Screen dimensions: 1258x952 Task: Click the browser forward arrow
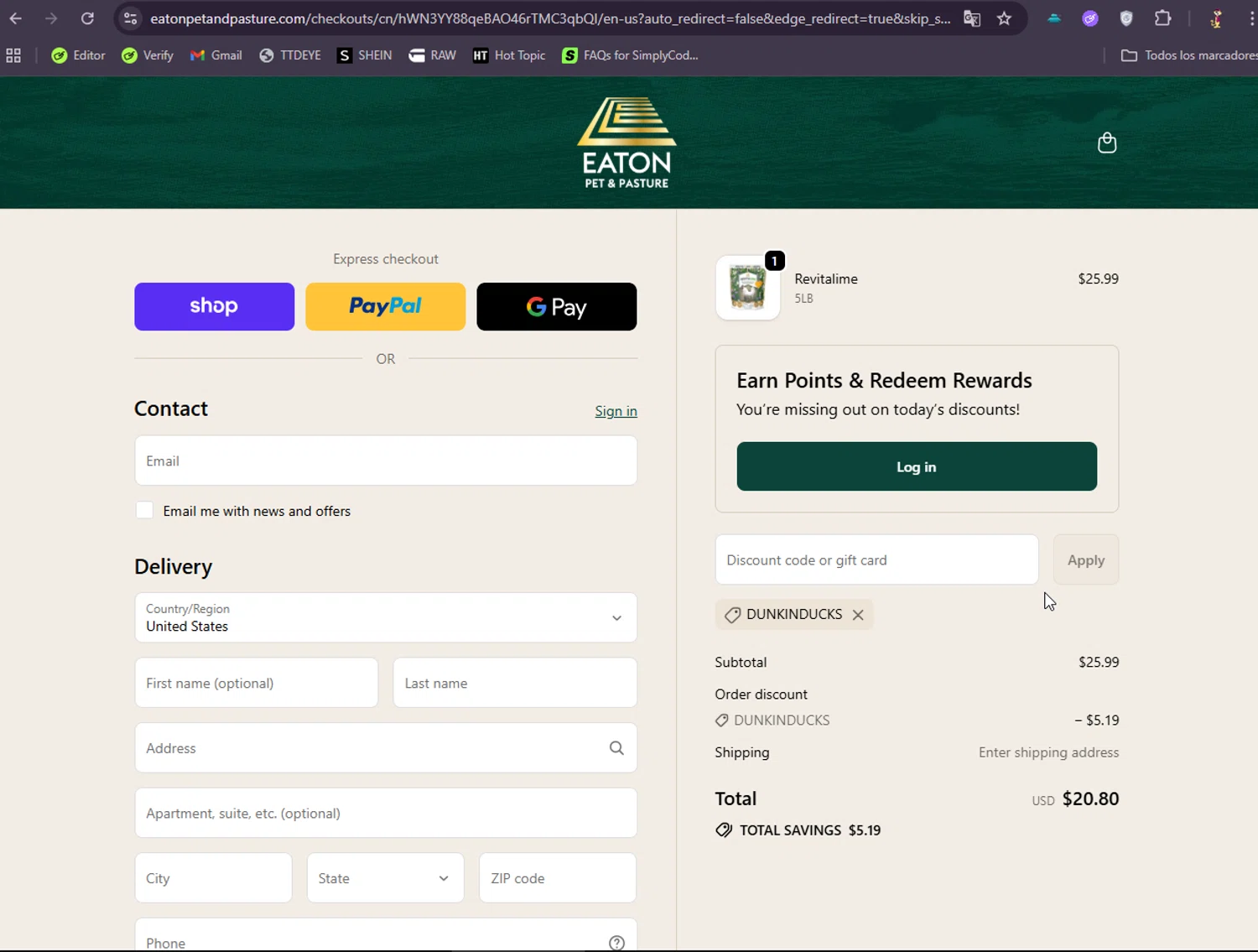click(51, 18)
